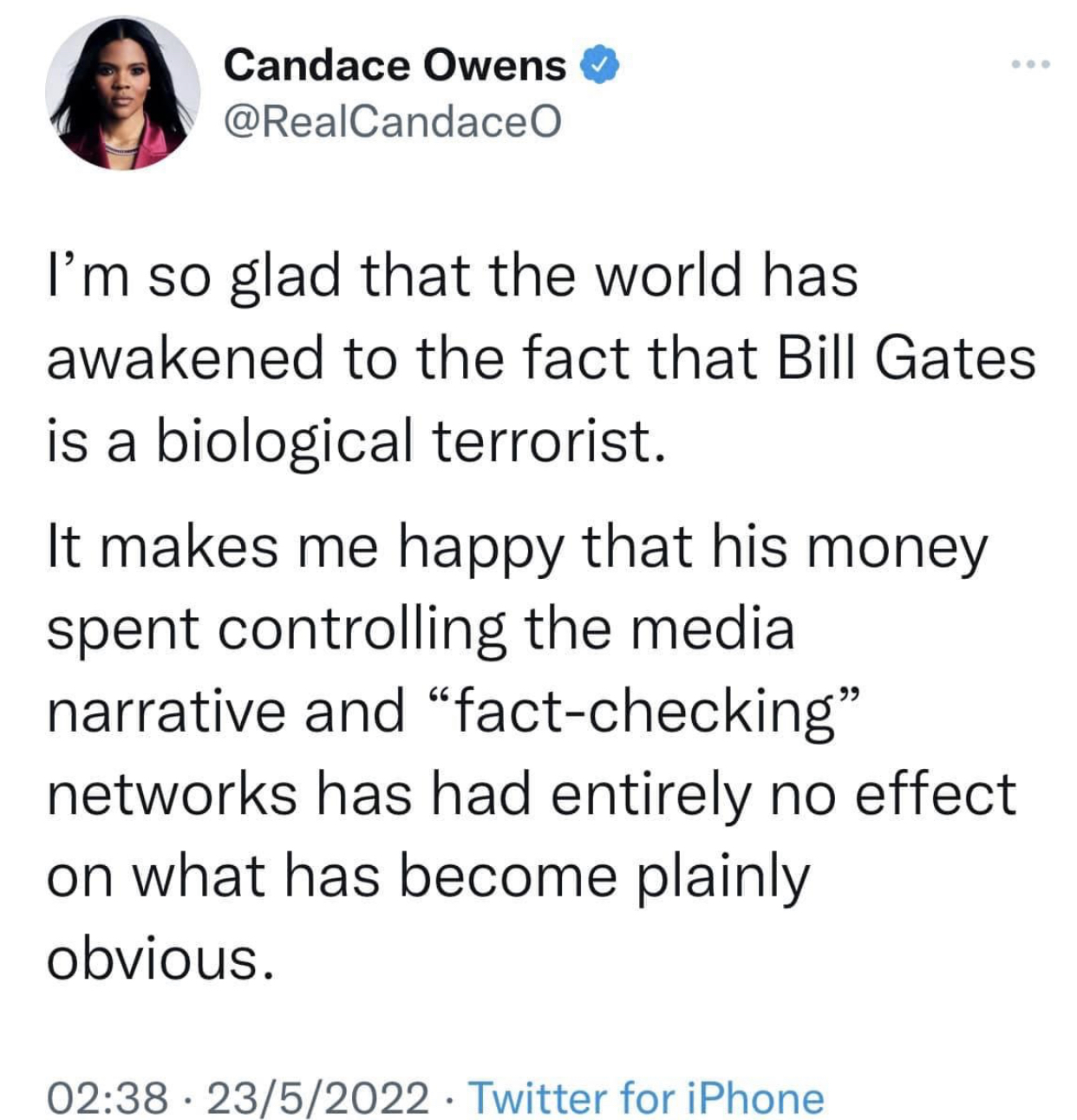The width and height of the screenshot is (1077, 1120).
Task: Click the phrase "become plainly" in tweet
Action: [604, 876]
